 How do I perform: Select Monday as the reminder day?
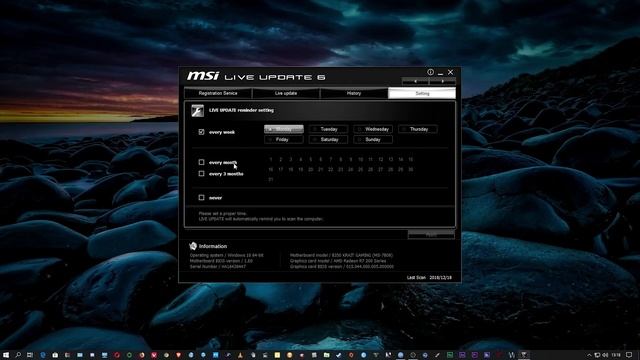click(x=284, y=129)
